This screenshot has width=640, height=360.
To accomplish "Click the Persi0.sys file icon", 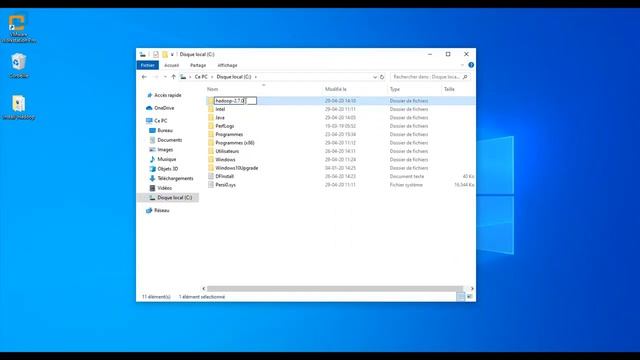I will click(211, 185).
